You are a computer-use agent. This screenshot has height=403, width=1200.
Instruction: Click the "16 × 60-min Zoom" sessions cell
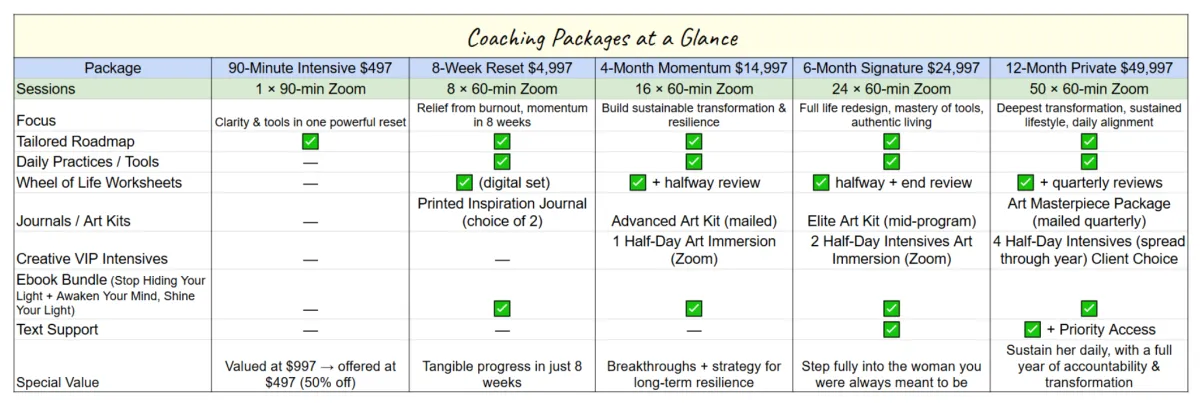694,89
